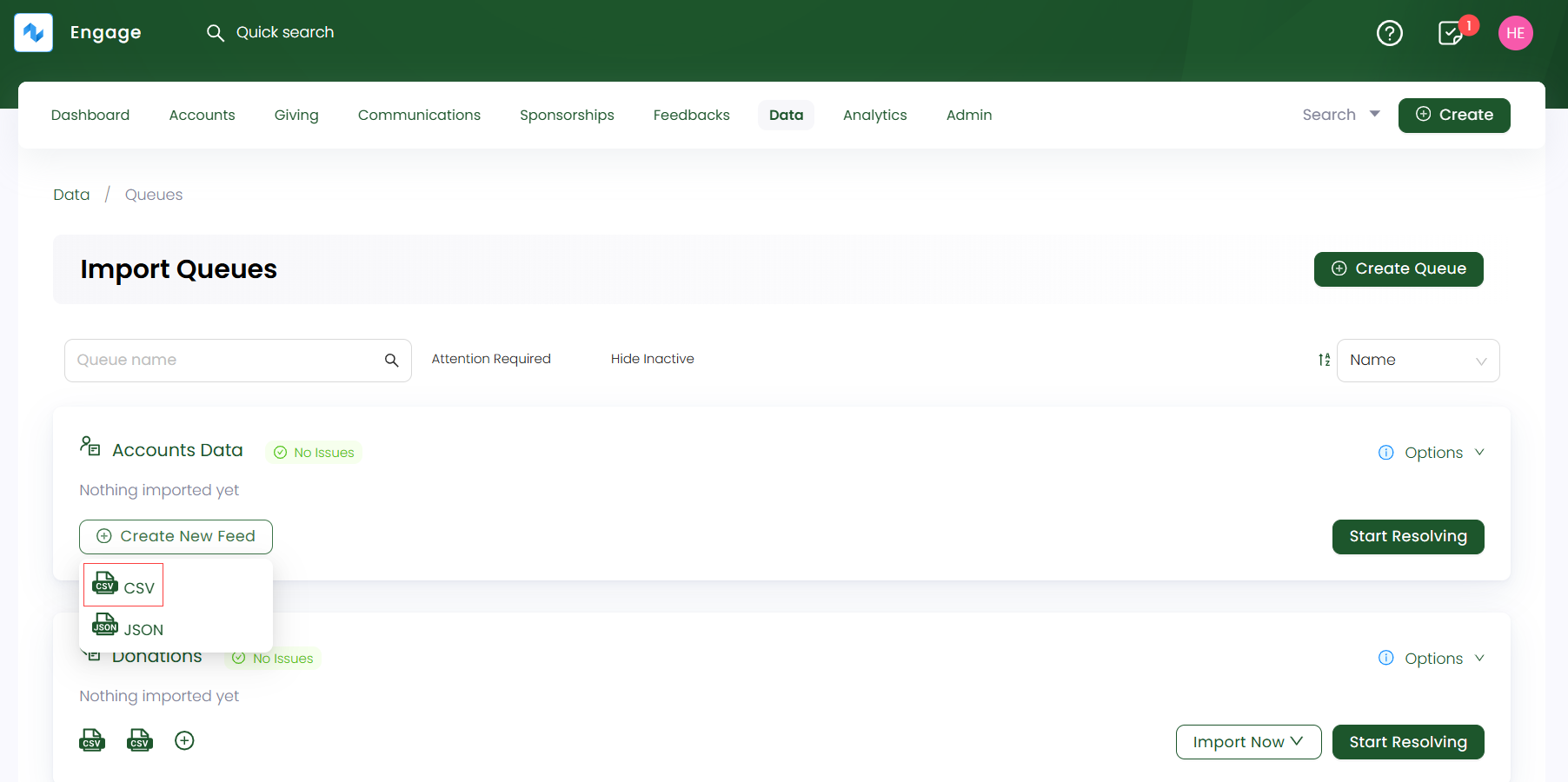This screenshot has height=782, width=1568.
Task: Open the first CSV feed icon in Donations
Action: pyautogui.click(x=92, y=740)
